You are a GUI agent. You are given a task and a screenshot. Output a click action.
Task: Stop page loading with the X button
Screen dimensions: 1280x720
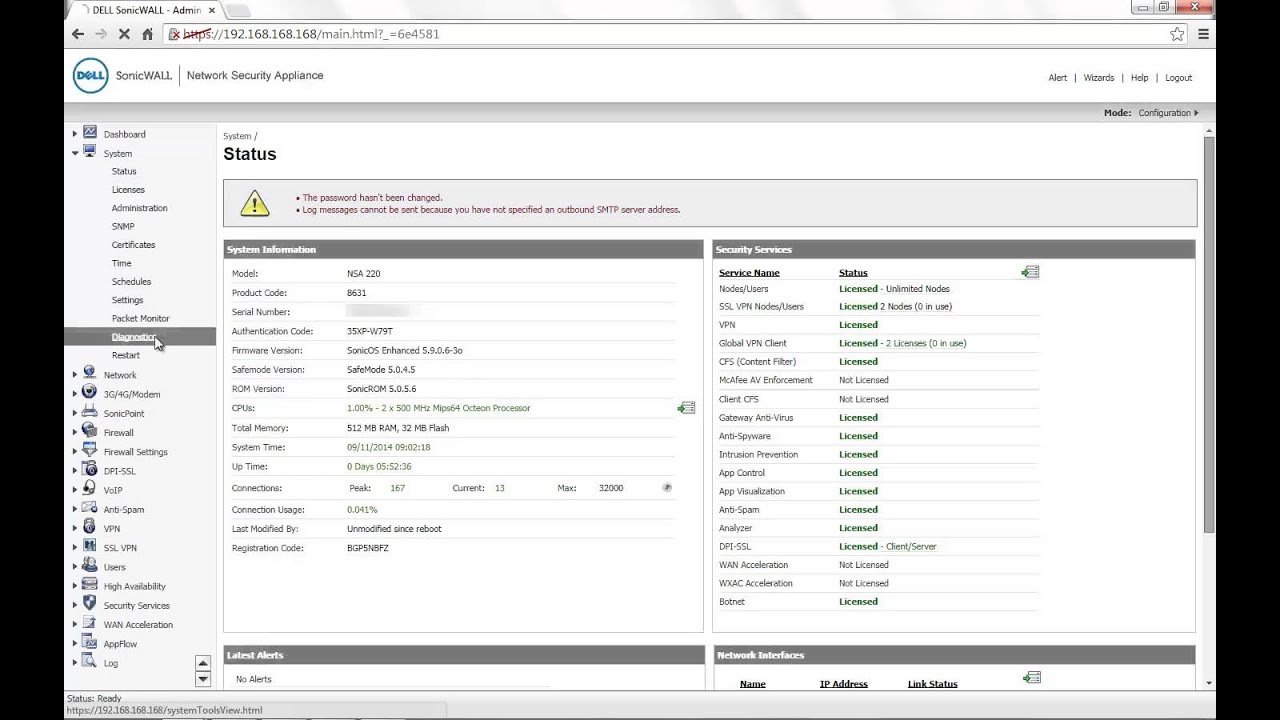(124, 34)
